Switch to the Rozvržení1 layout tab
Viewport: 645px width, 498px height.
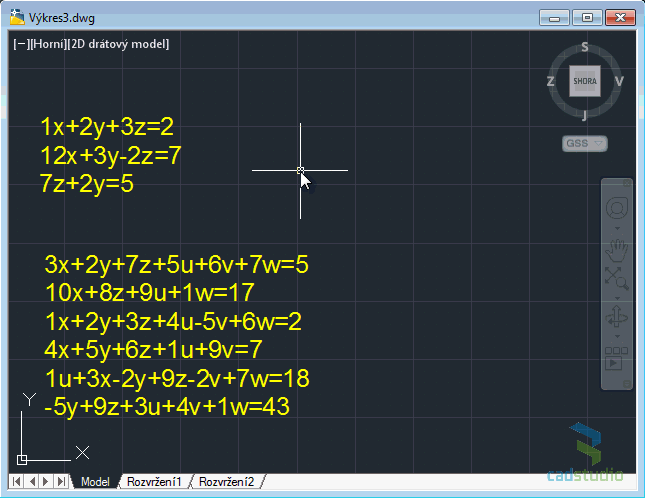[154, 482]
